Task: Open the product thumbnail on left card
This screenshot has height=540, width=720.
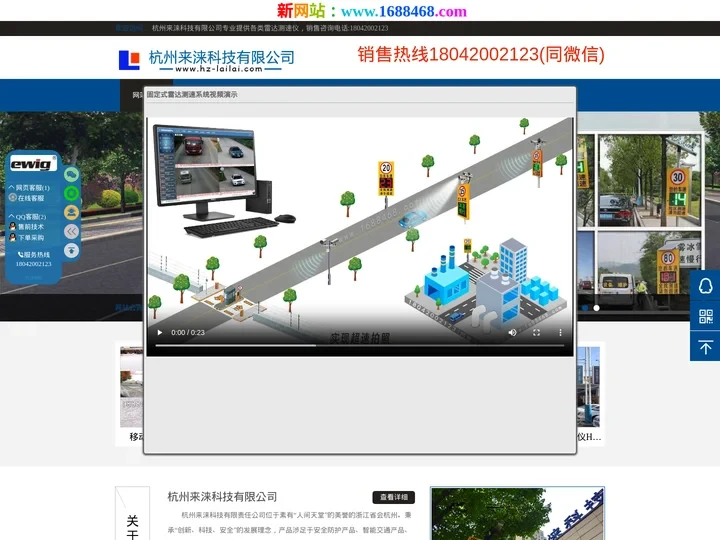Action: click(x=131, y=387)
